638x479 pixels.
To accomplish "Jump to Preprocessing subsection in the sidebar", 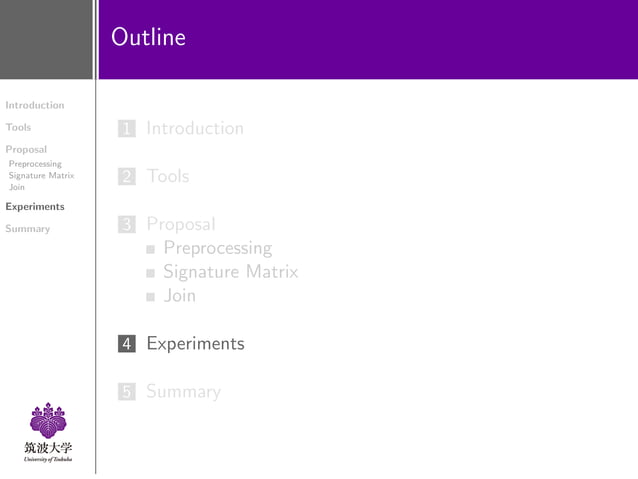I will pos(35,163).
